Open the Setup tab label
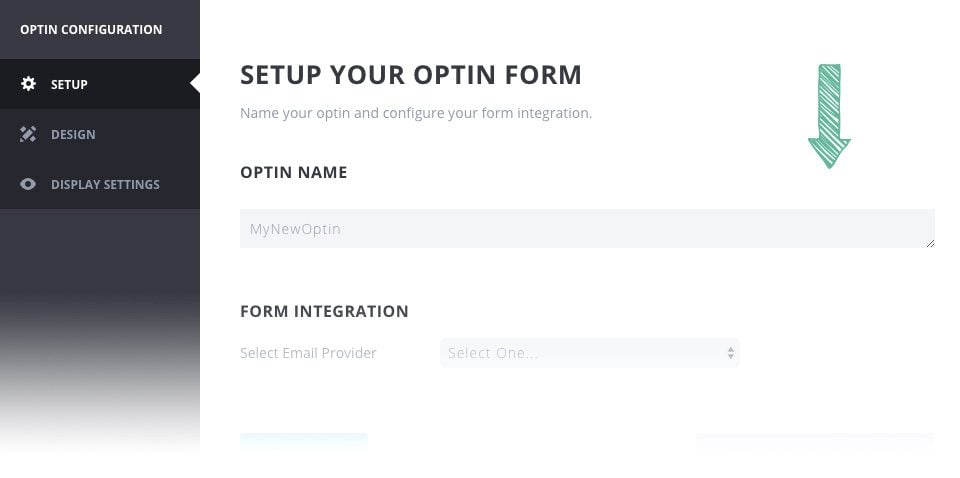This screenshot has height=478, width=960. (x=69, y=84)
